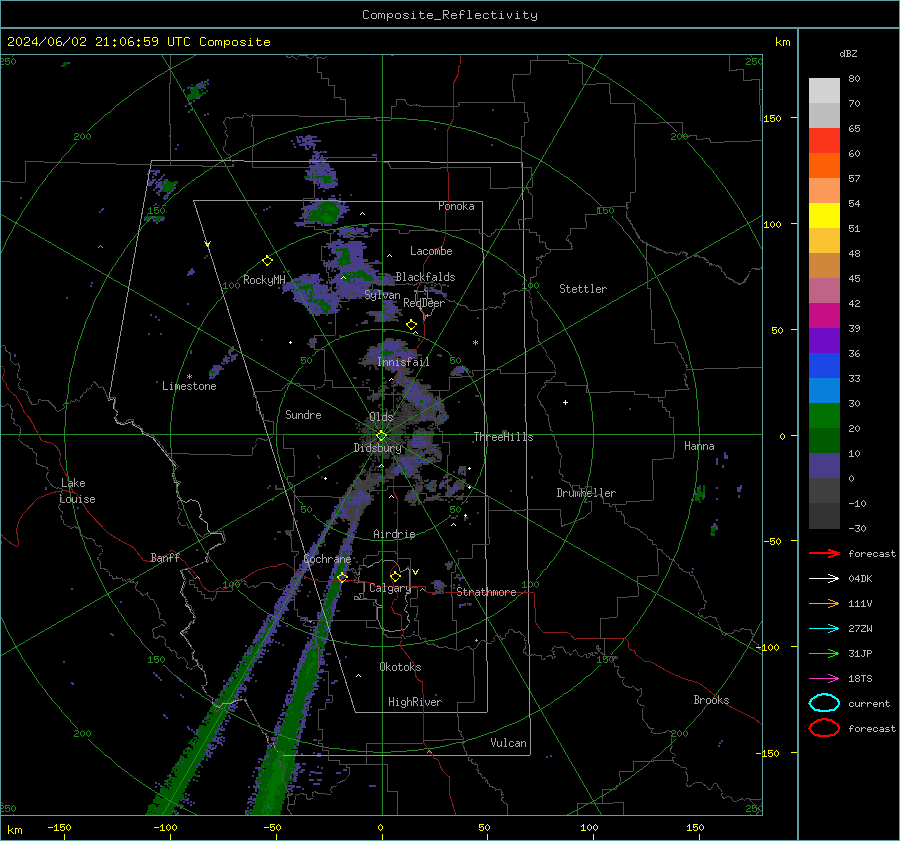Image resolution: width=900 pixels, height=841 pixels.
Task: Click the Strathmore label
Action: [x=486, y=592]
